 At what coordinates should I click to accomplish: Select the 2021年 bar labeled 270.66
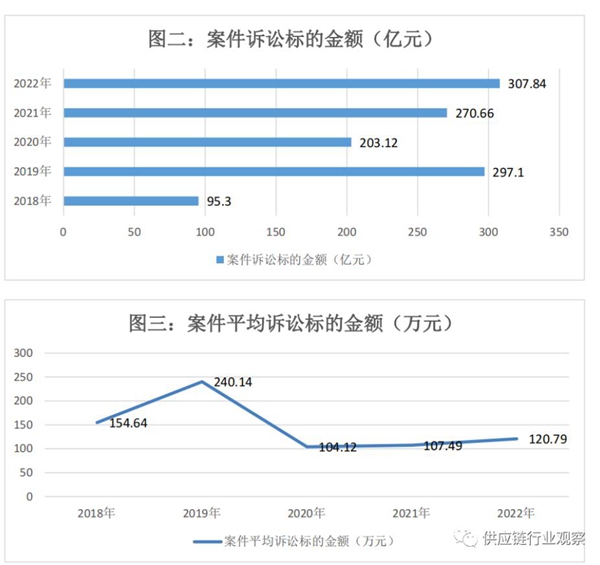tap(255, 113)
